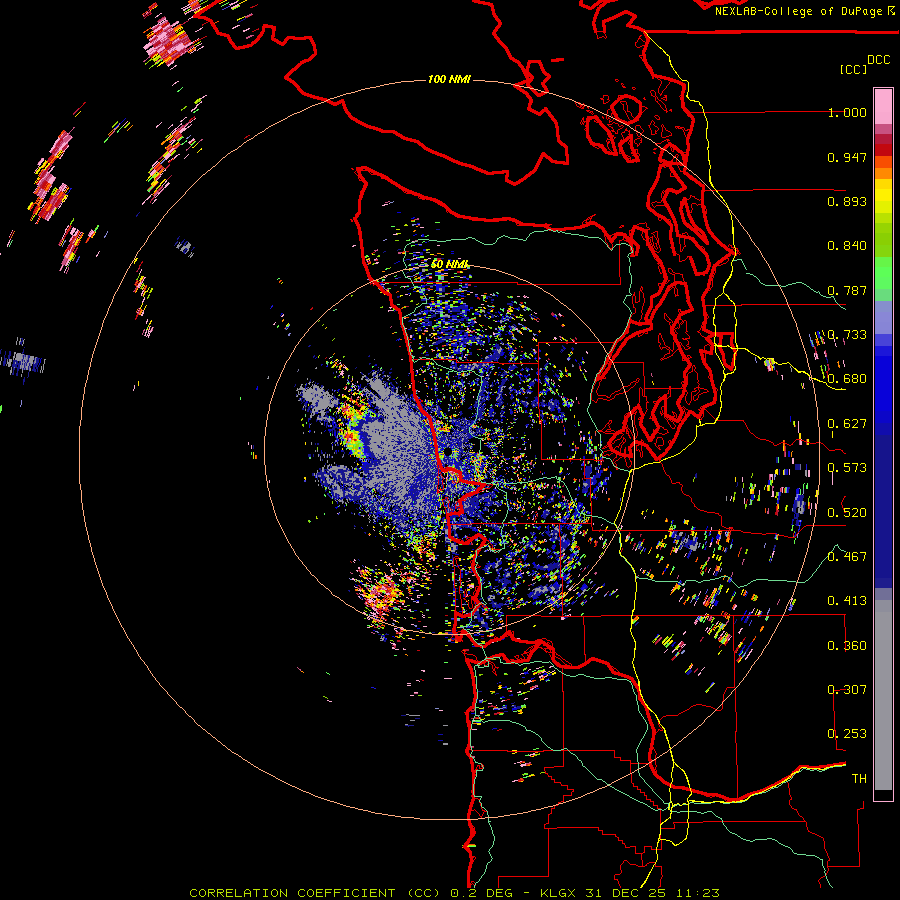Pick the pink segment of the color bar
Image resolution: width=900 pixels, height=900 pixels.
[883, 107]
